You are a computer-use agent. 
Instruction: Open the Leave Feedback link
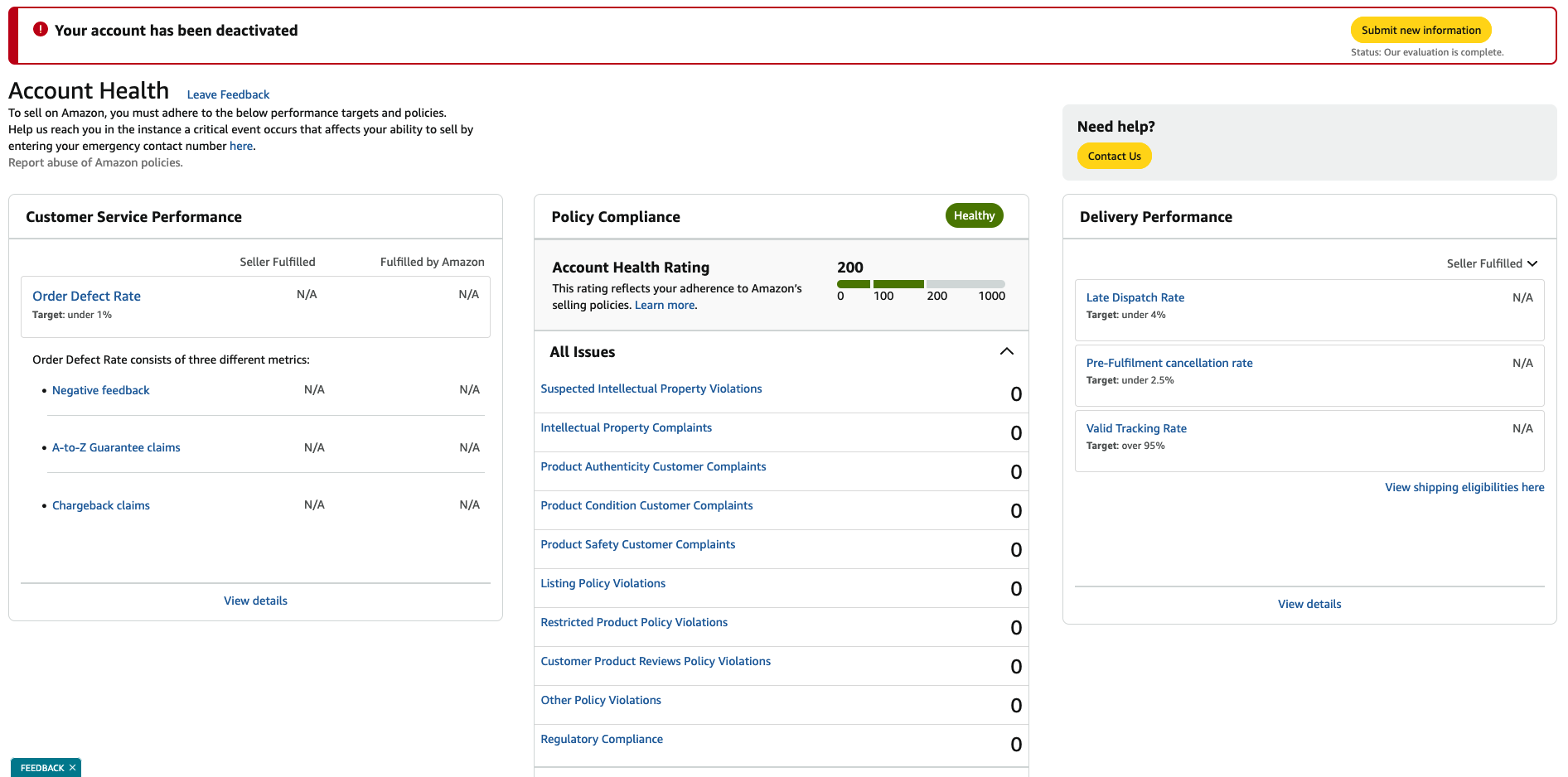(228, 94)
